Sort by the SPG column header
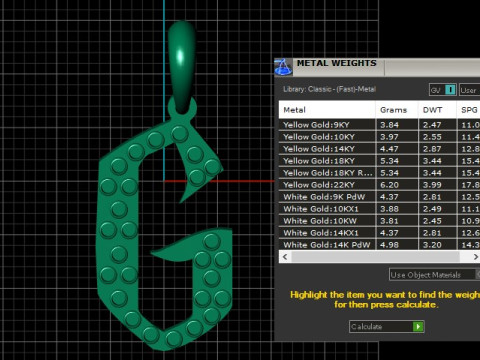The height and width of the screenshot is (360, 480). click(x=469, y=110)
